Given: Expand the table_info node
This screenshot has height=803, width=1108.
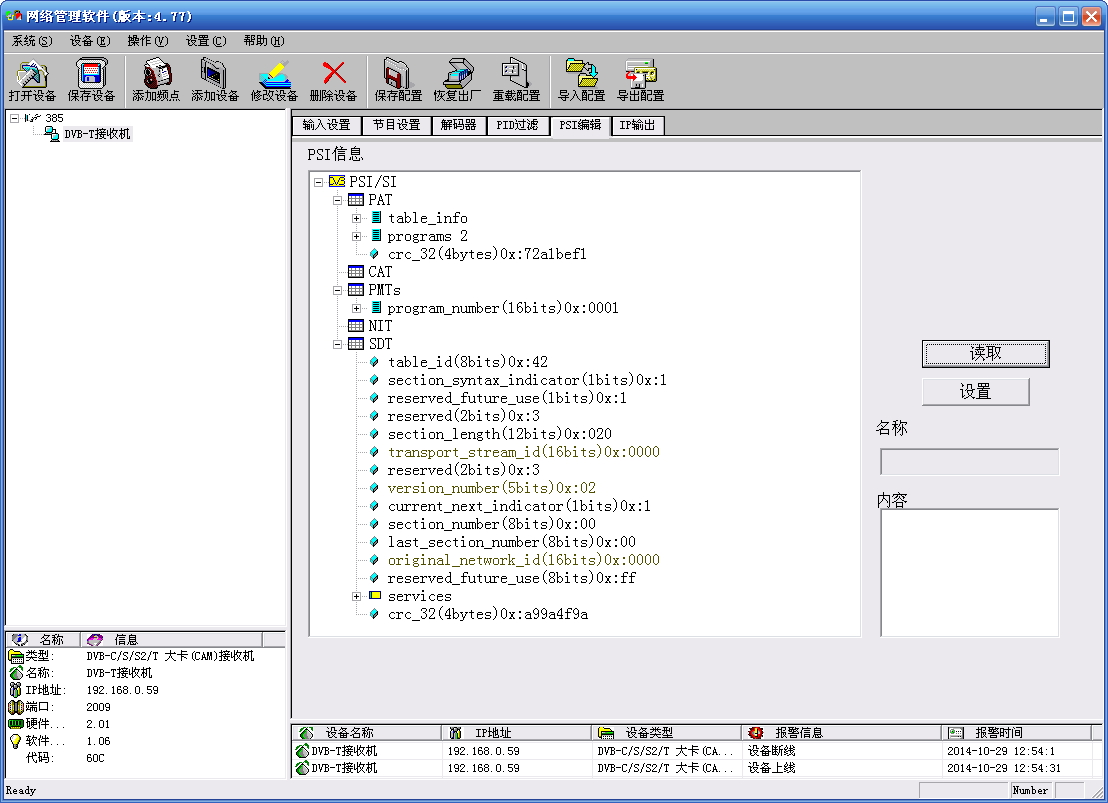Looking at the screenshot, I should click(357, 218).
